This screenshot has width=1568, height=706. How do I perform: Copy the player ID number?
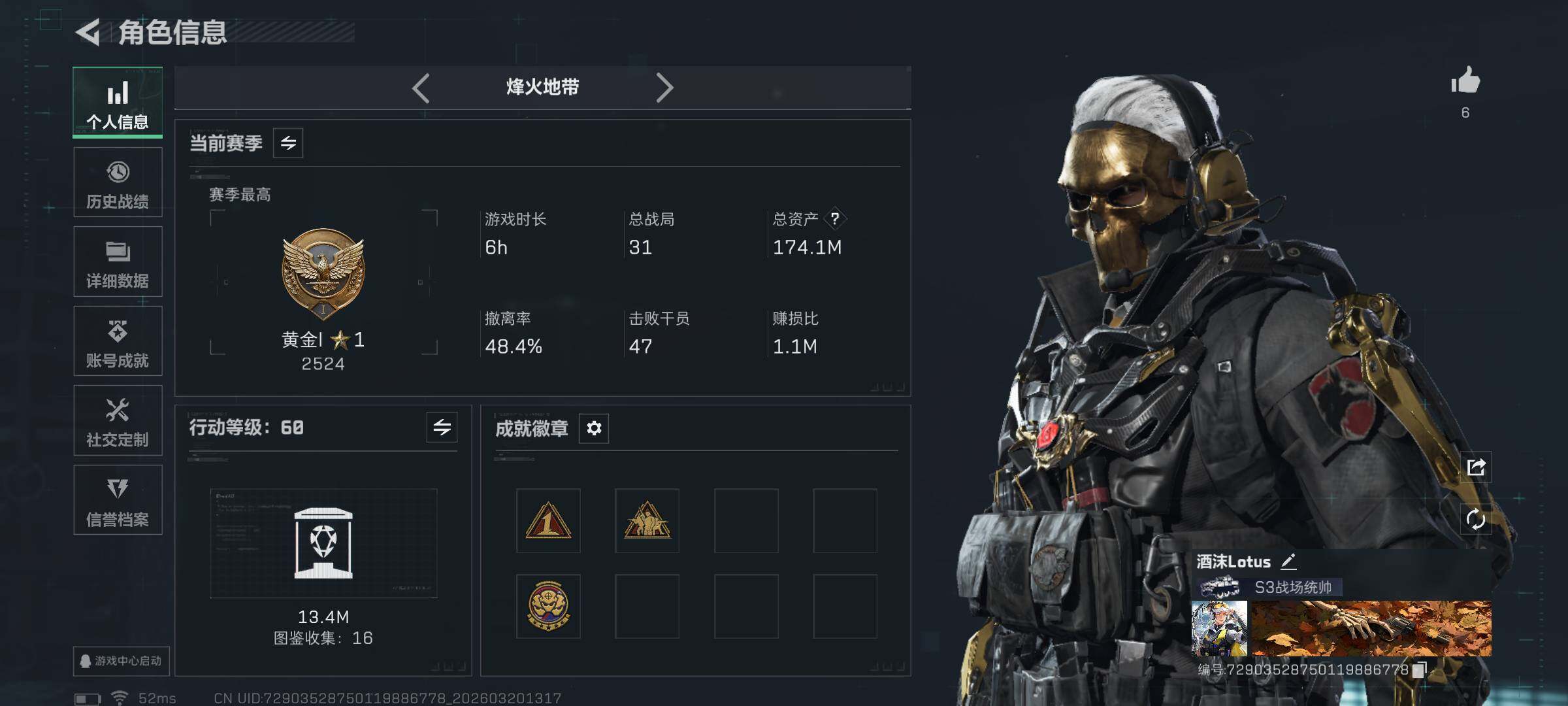pos(1419,669)
